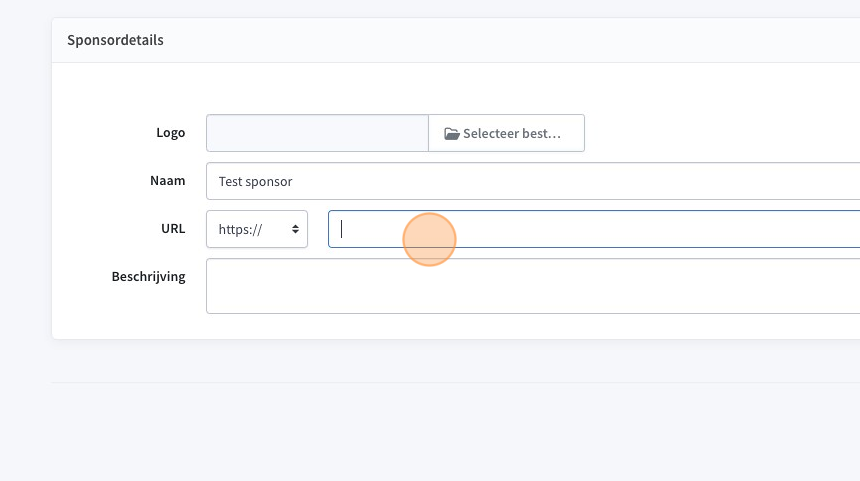Focus the Naam input field
Screen dimensions: 860x481
(533, 181)
